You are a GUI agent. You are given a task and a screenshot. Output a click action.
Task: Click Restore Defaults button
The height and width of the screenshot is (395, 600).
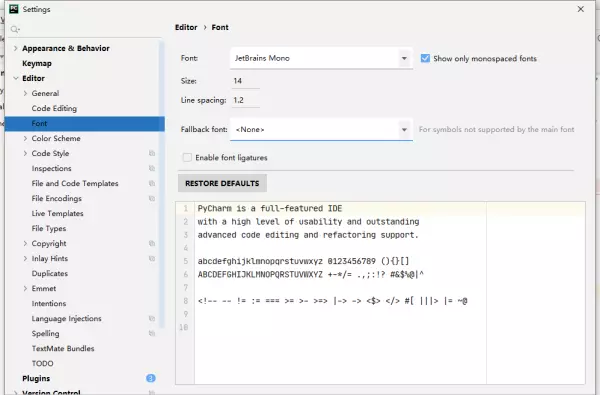pyautogui.click(x=222, y=183)
